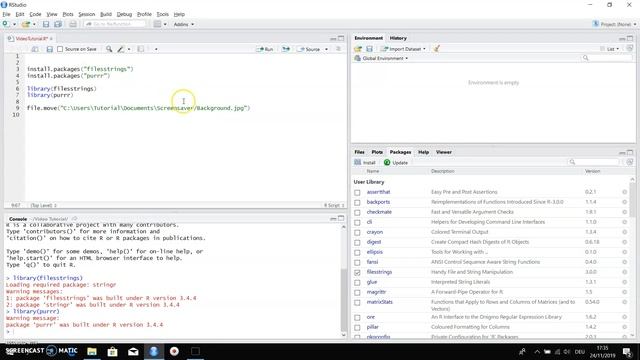The height and width of the screenshot is (360, 640).
Task: Open the Mail app from the taskbar
Action: point(133,351)
